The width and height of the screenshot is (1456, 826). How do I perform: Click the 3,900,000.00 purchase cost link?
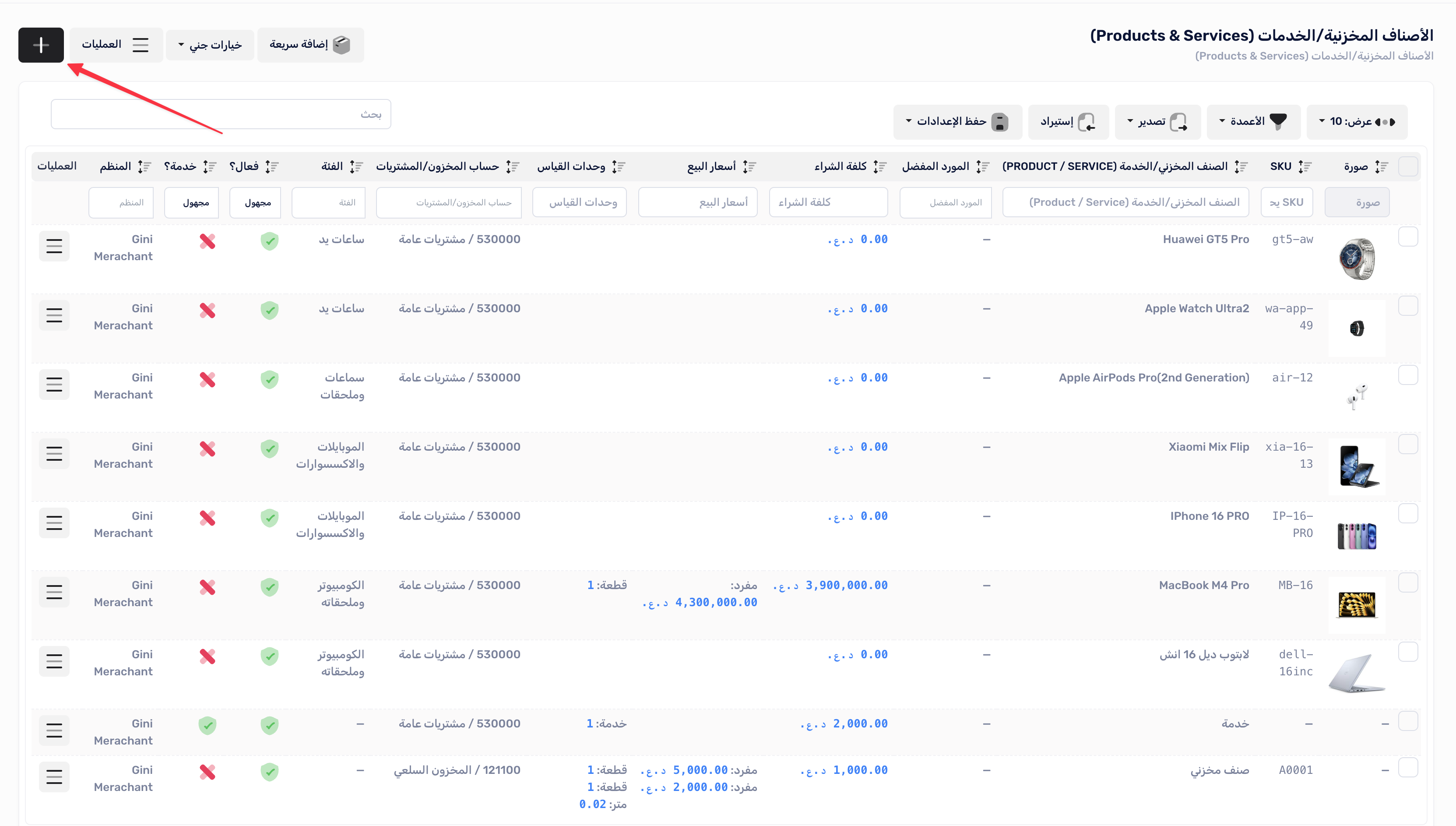846,585
